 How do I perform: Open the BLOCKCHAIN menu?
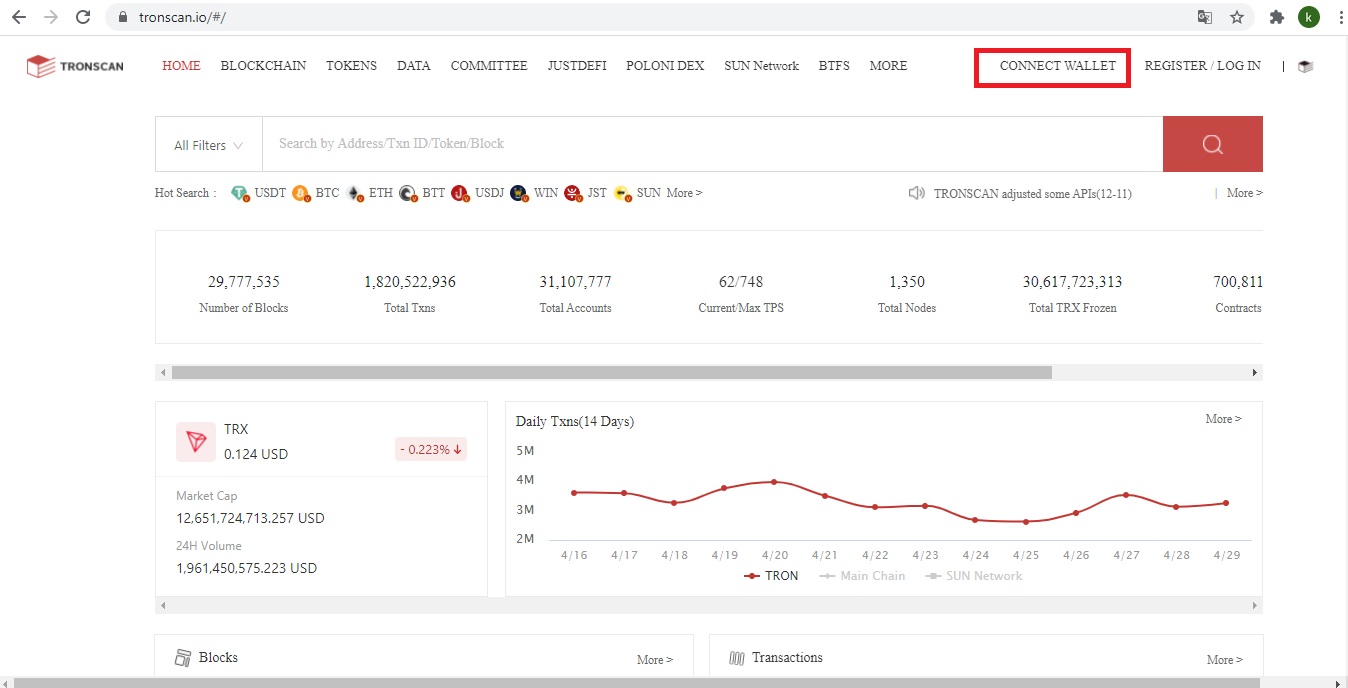pyautogui.click(x=263, y=66)
